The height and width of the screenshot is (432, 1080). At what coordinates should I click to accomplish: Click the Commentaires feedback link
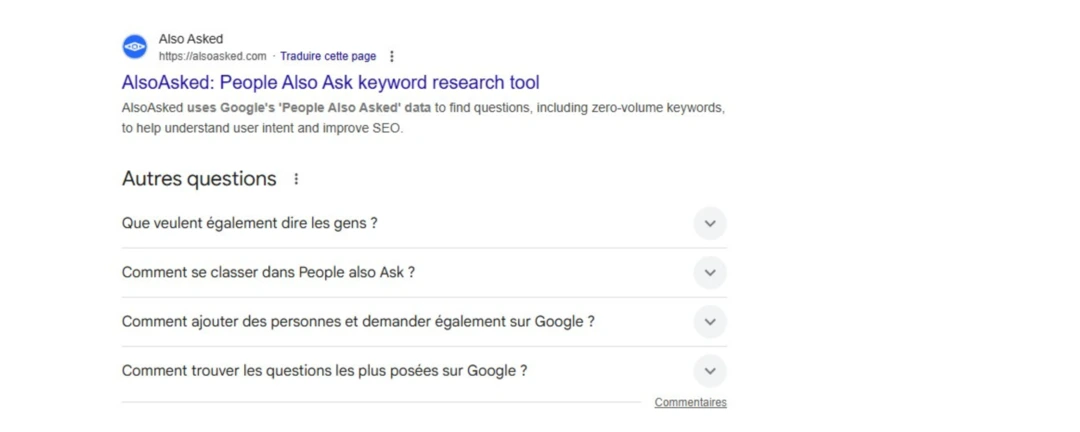(690, 403)
